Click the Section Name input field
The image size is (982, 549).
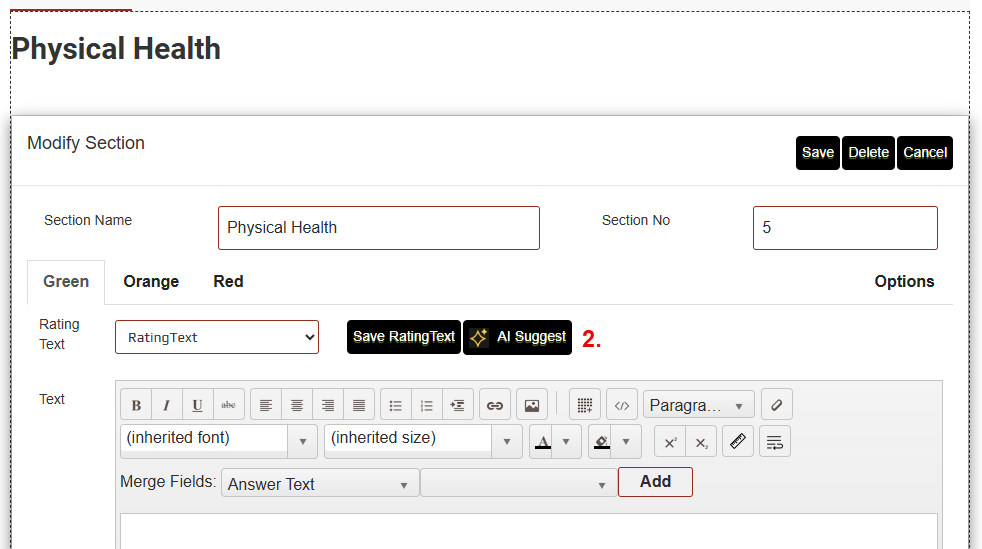[378, 228]
